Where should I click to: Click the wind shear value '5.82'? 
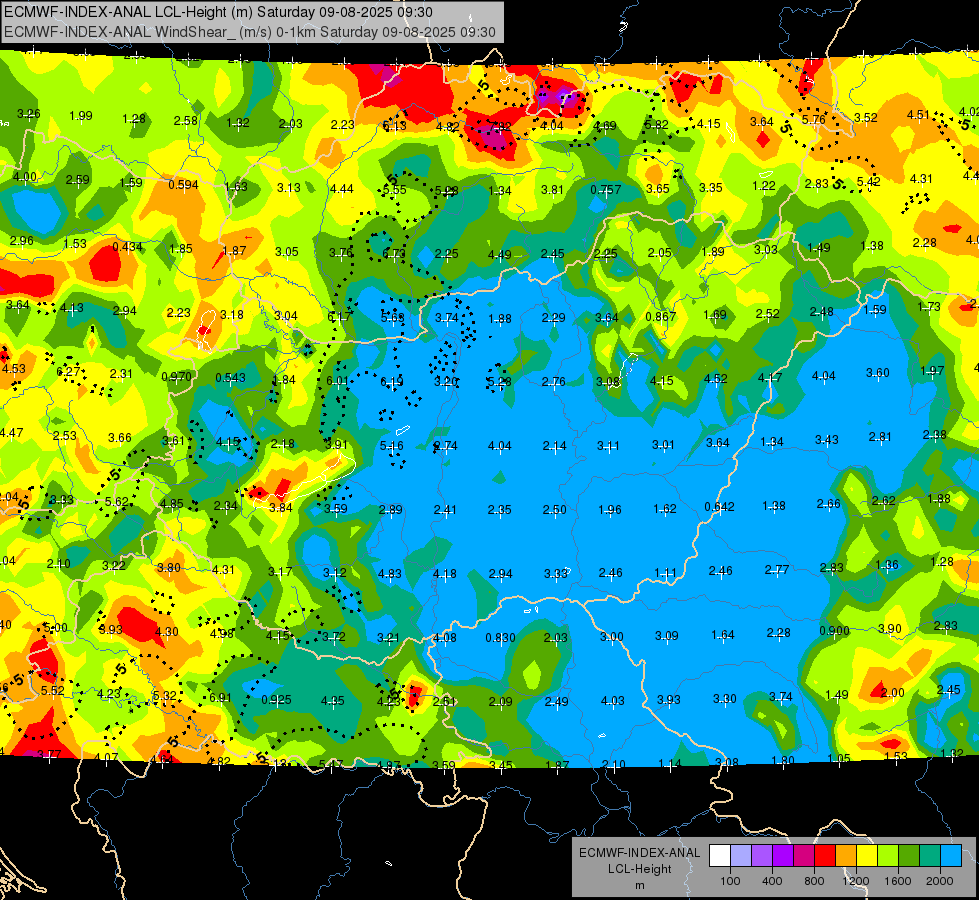(656, 124)
